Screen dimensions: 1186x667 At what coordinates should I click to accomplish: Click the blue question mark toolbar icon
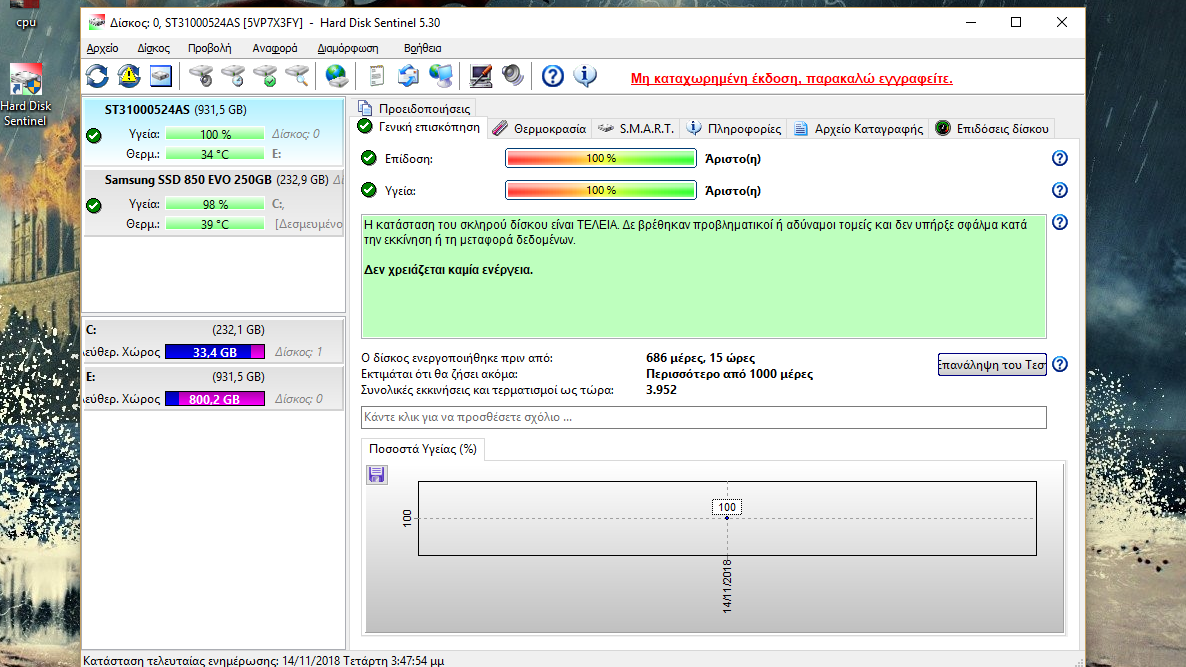pos(553,76)
